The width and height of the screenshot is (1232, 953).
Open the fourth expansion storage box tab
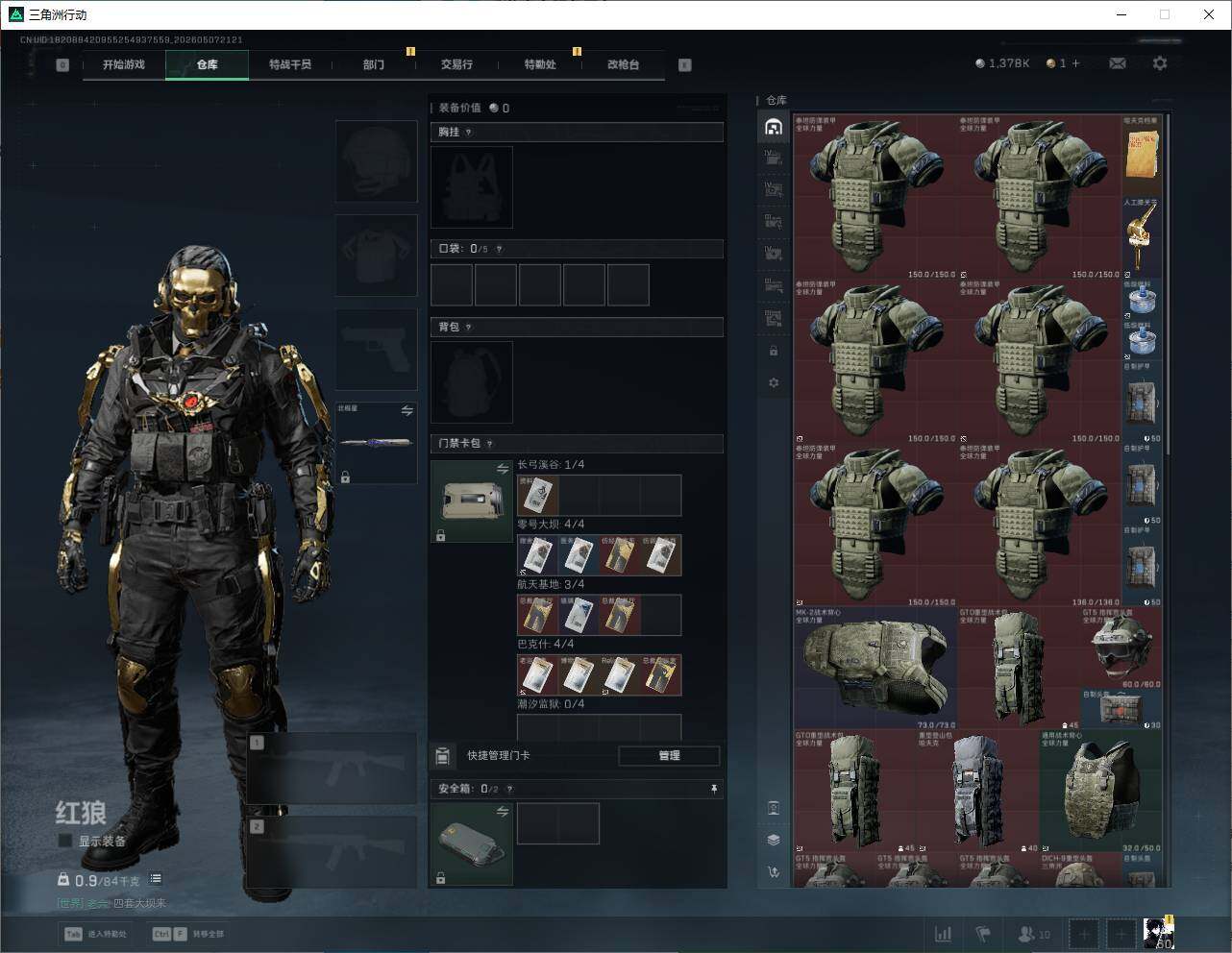pos(774,254)
